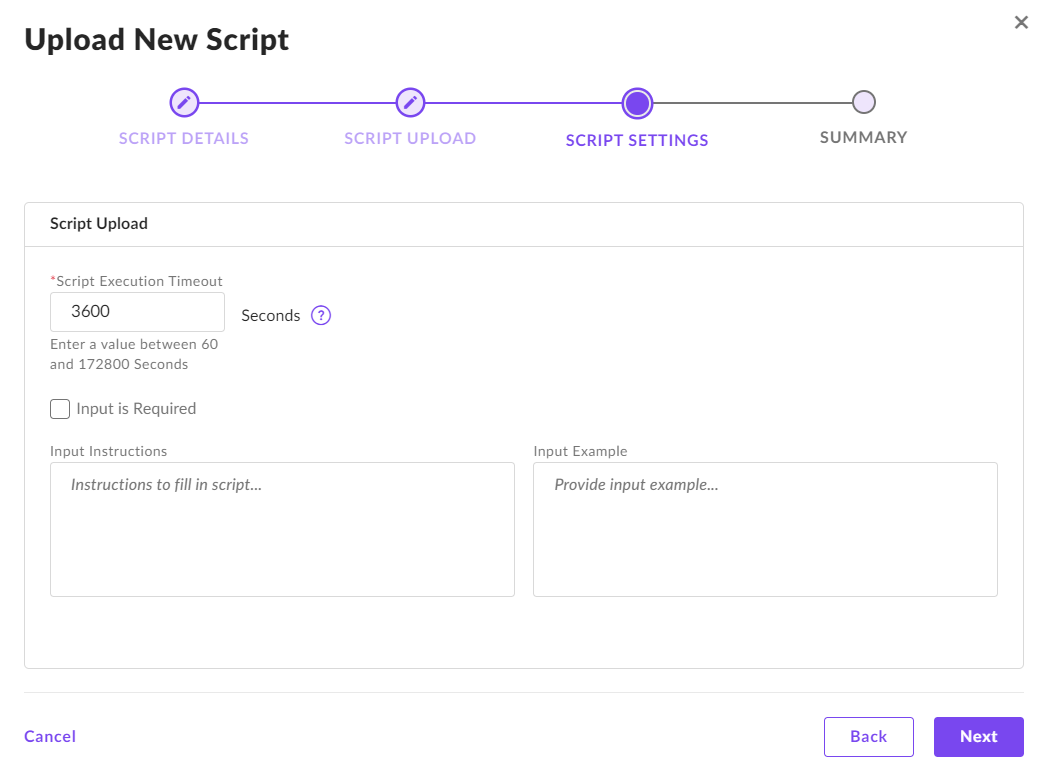Cancel the script upload
This screenshot has height=778, width=1046.
click(x=50, y=736)
